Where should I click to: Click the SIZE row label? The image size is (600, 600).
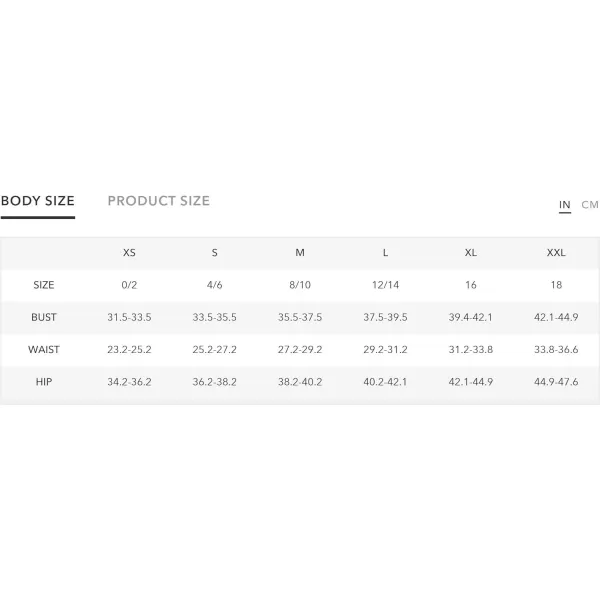coord(44,285)
